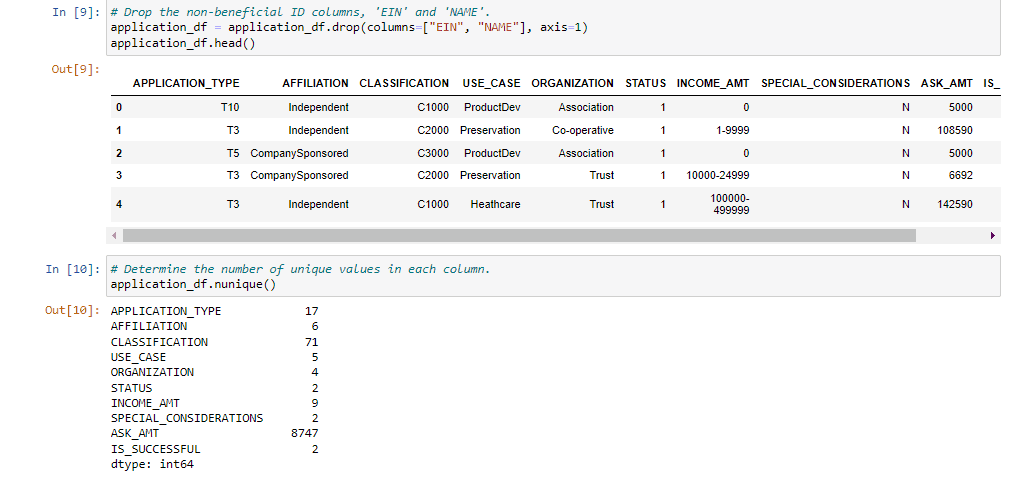Image resolution: width=1017 pixels, height=480 pixels.
Task: Click right arrow of dataframe scrollbar
Action: [x=993, y=235]
